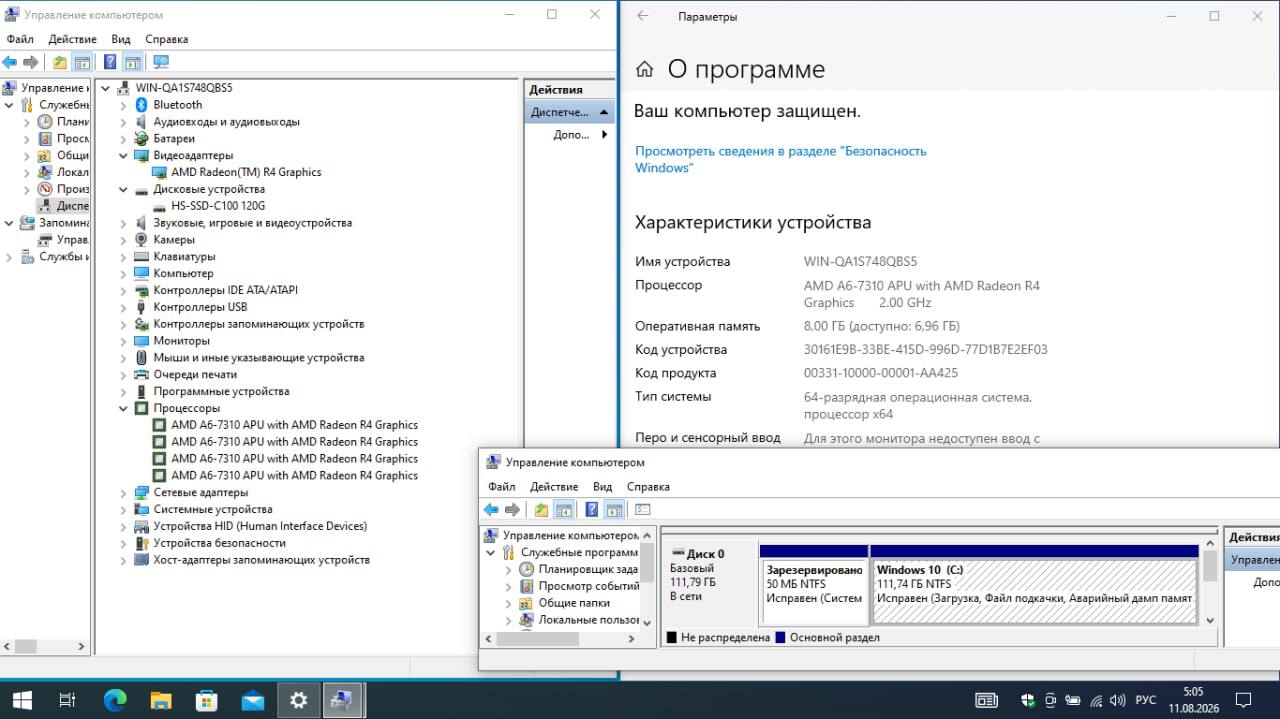Open volume icon in system tray
This screenshot has width=1280, height=719.
click(x=1119, y=701)
